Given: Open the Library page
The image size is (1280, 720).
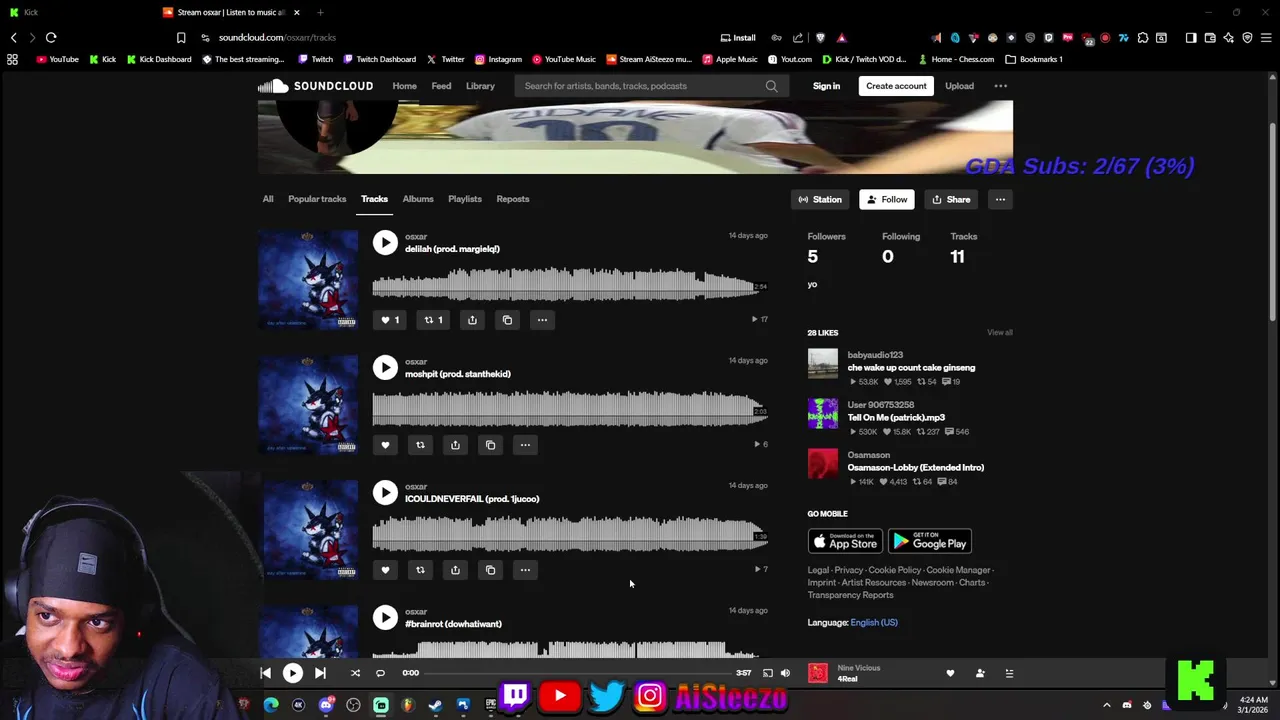Looking at the screenshot, I should [x=480, y=86].
